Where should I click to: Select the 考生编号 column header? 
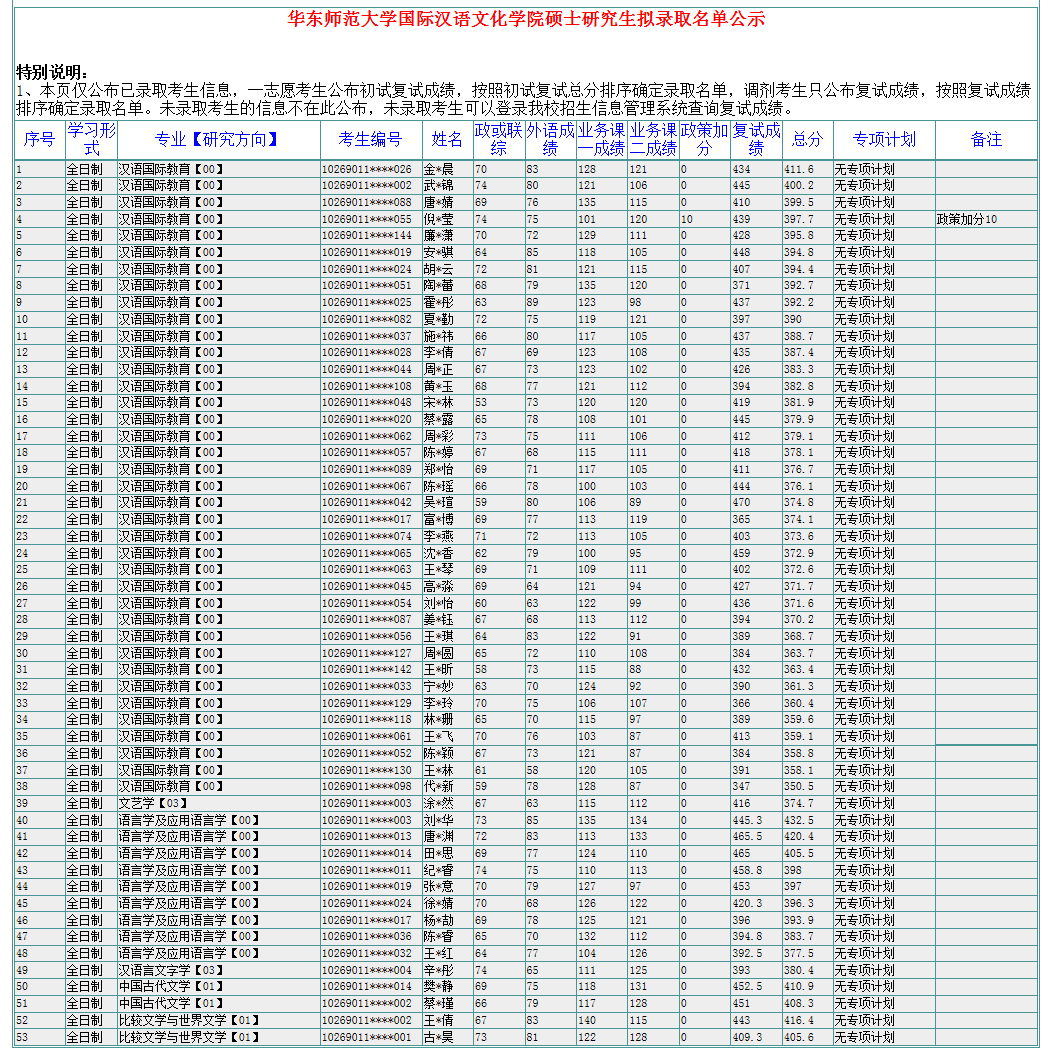370,140
